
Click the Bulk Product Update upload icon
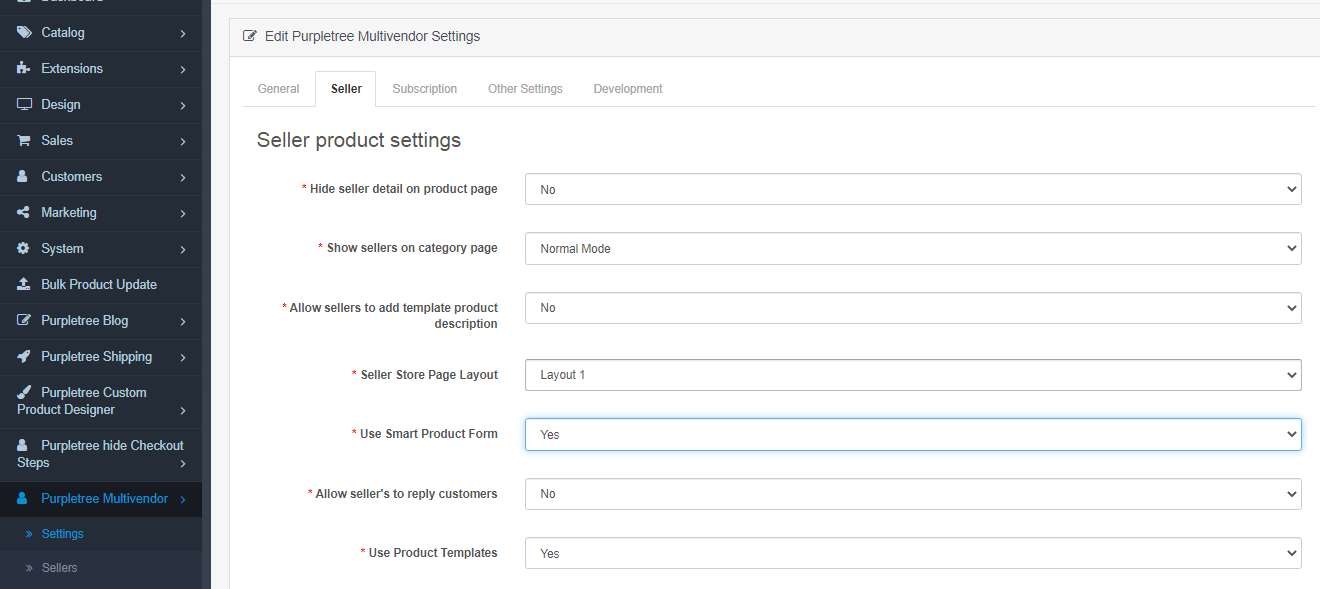tap(24, 285)
